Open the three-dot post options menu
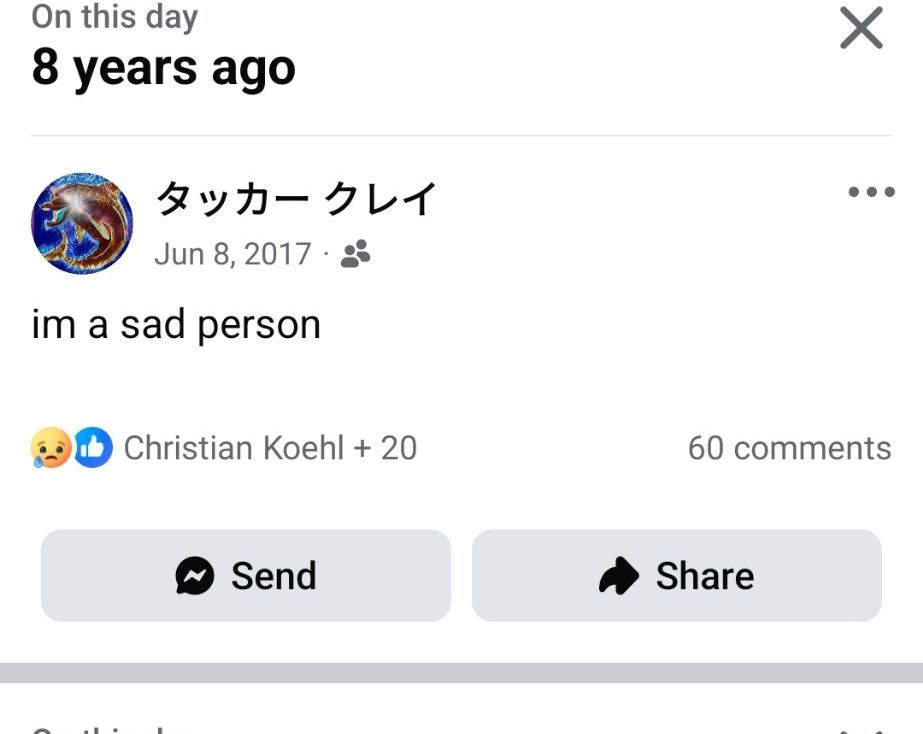Viewport: 923px width, 734px height. click(870, 193)
